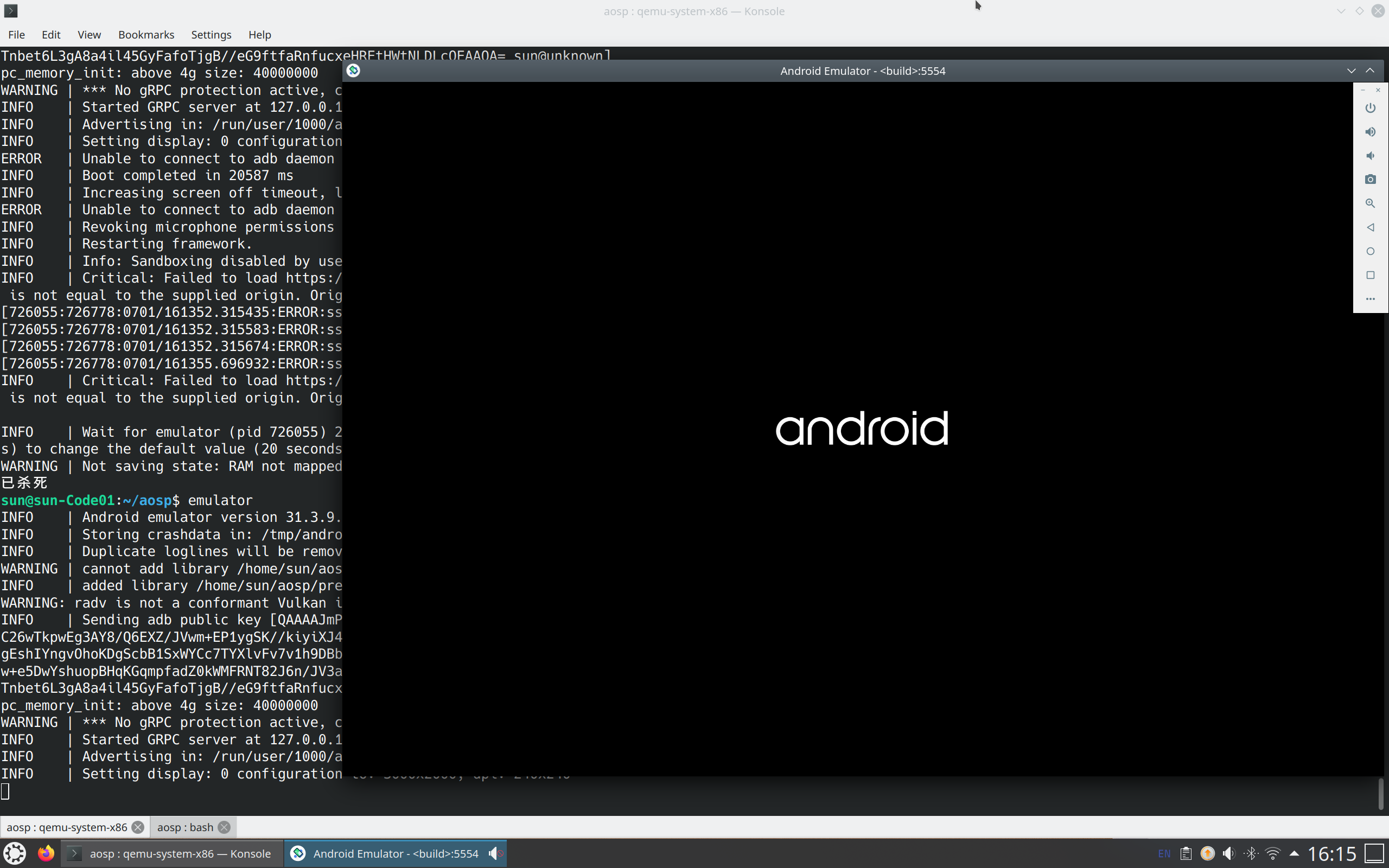Activate the Konsole taskbar entry

172,854
